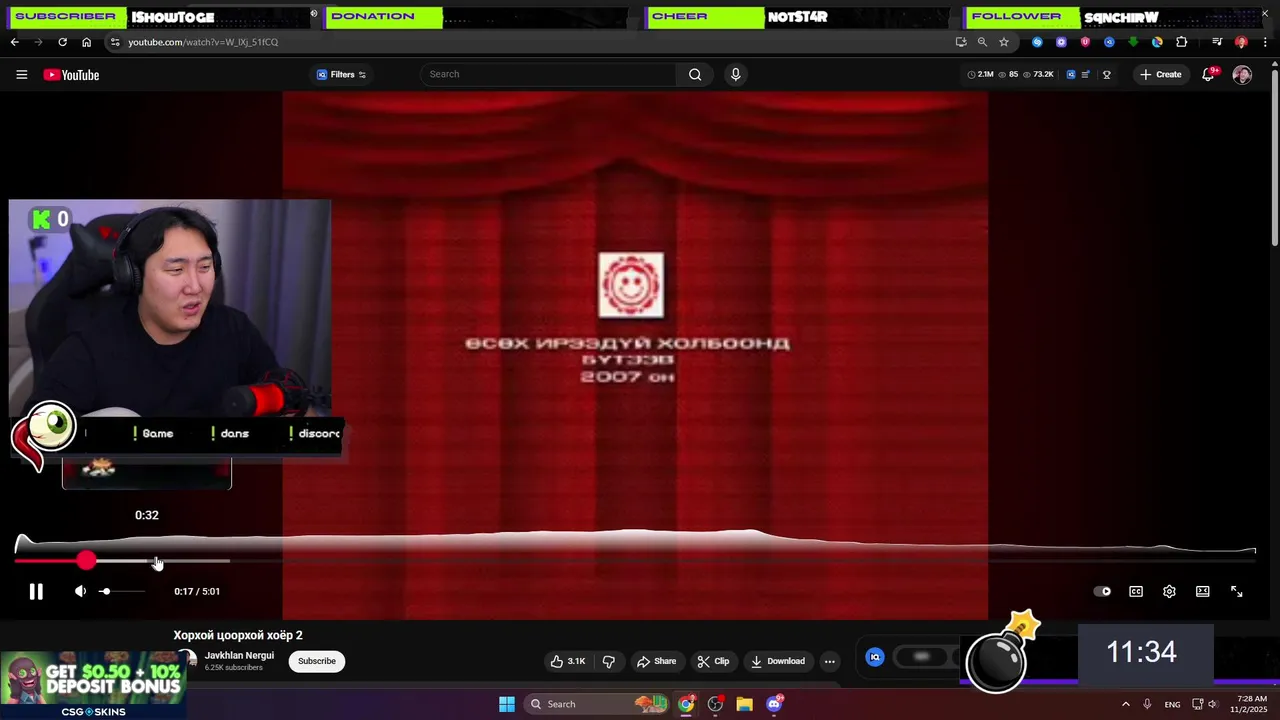This screenshot has height=720, width=1280.
Task: Open OBS Studio from taskbar
Action: [x=715, y=704]
